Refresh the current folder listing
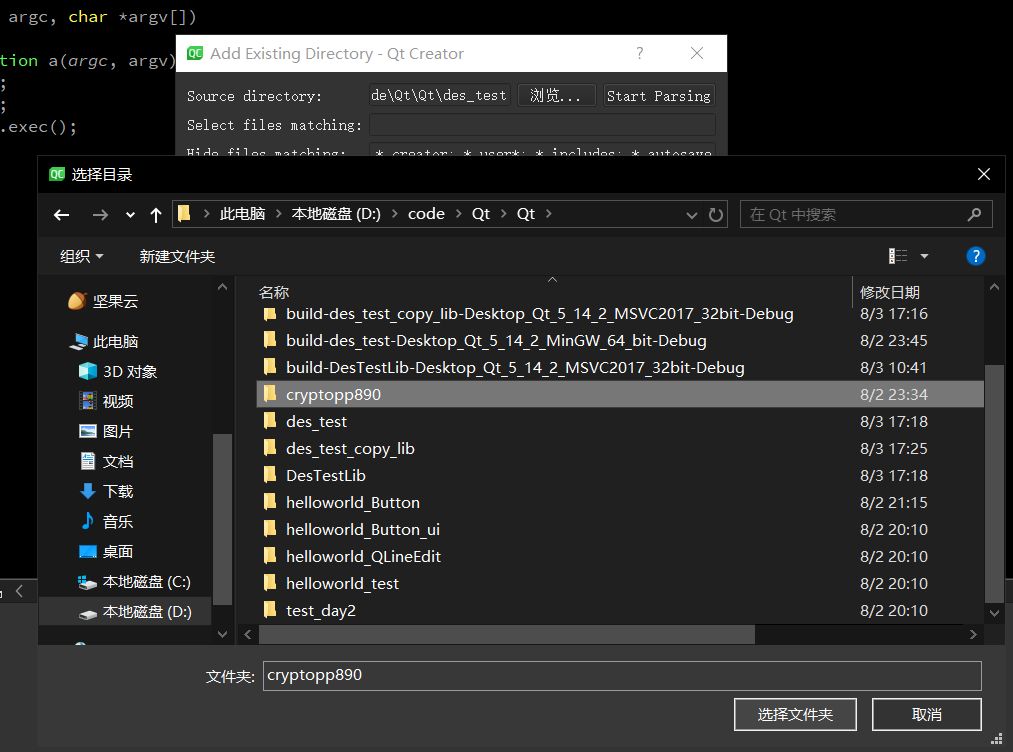This screenshot has width=1013, height=752. [716, 214]
